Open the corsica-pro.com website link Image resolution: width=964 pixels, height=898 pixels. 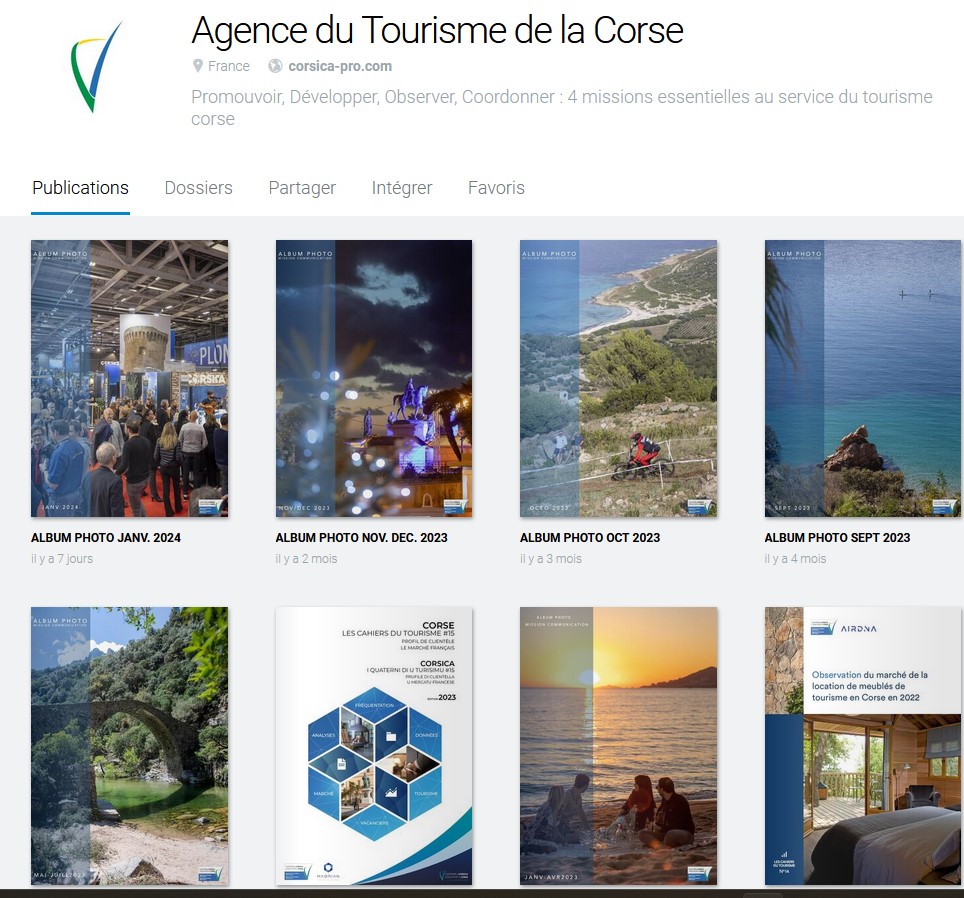[340, 66]
